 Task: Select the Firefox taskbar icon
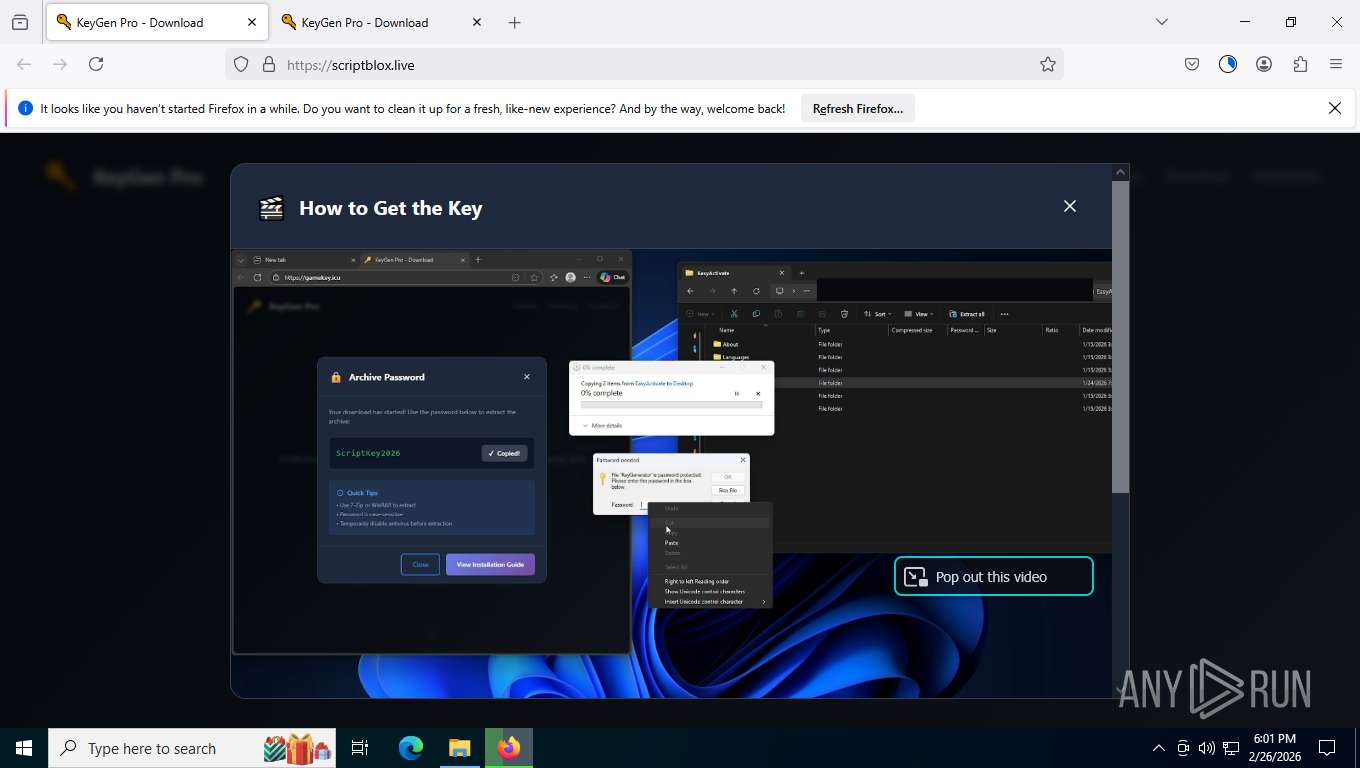coord(509,748)
